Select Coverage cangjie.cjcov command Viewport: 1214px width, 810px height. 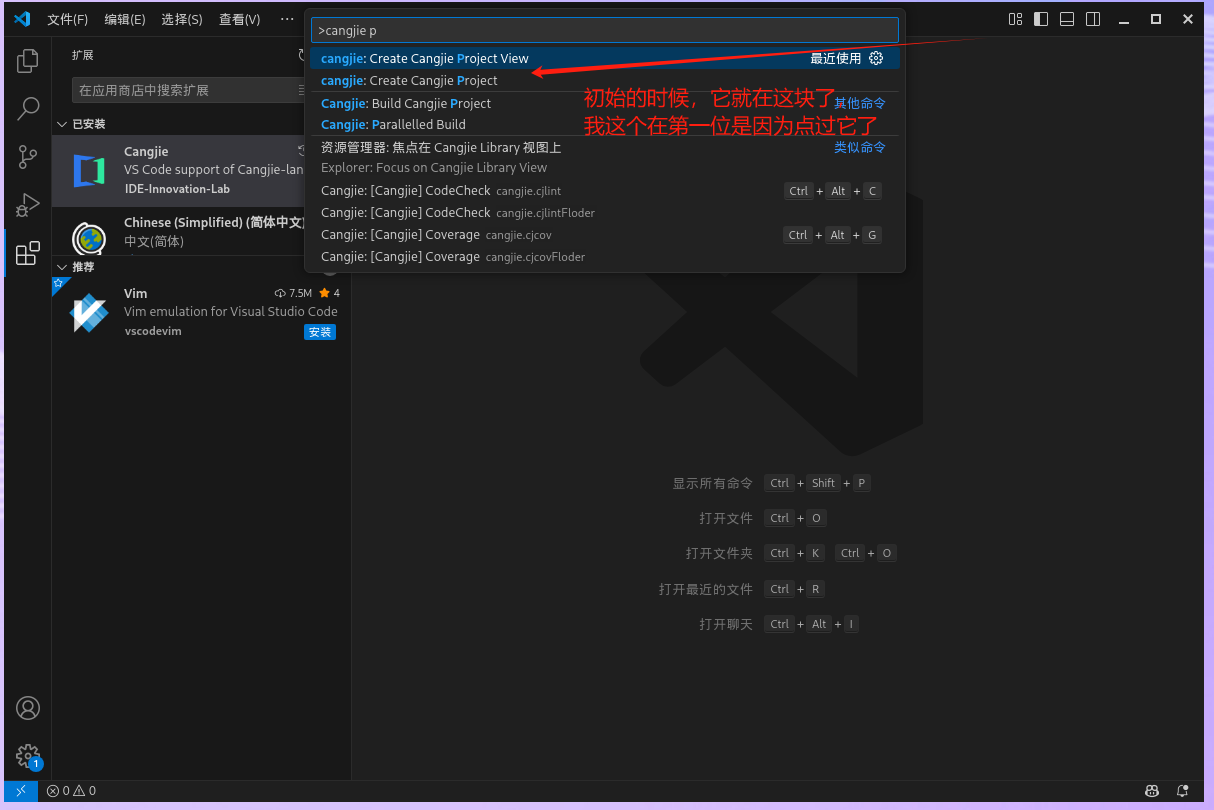tap(605, 234)
